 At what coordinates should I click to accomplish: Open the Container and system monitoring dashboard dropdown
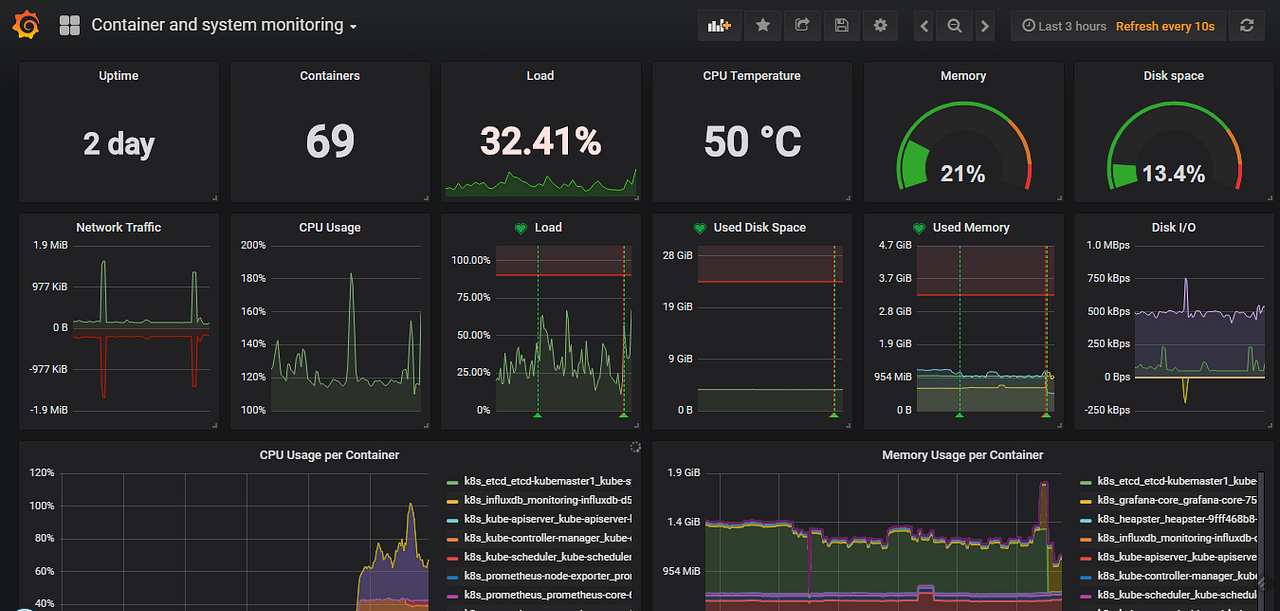point(224,26)
